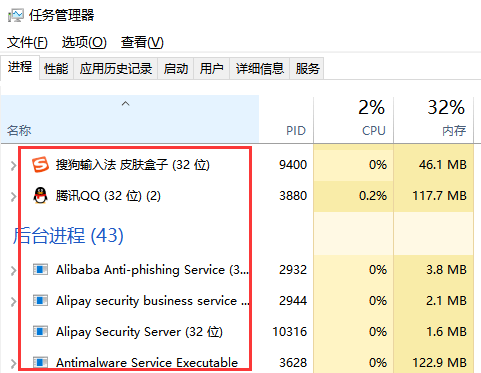Select the Sogou input method icon

coord(40,165)
